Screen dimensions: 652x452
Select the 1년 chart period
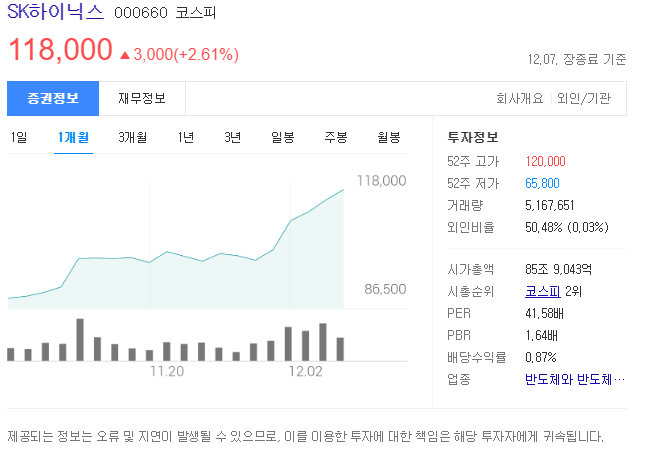pos(185,137)
